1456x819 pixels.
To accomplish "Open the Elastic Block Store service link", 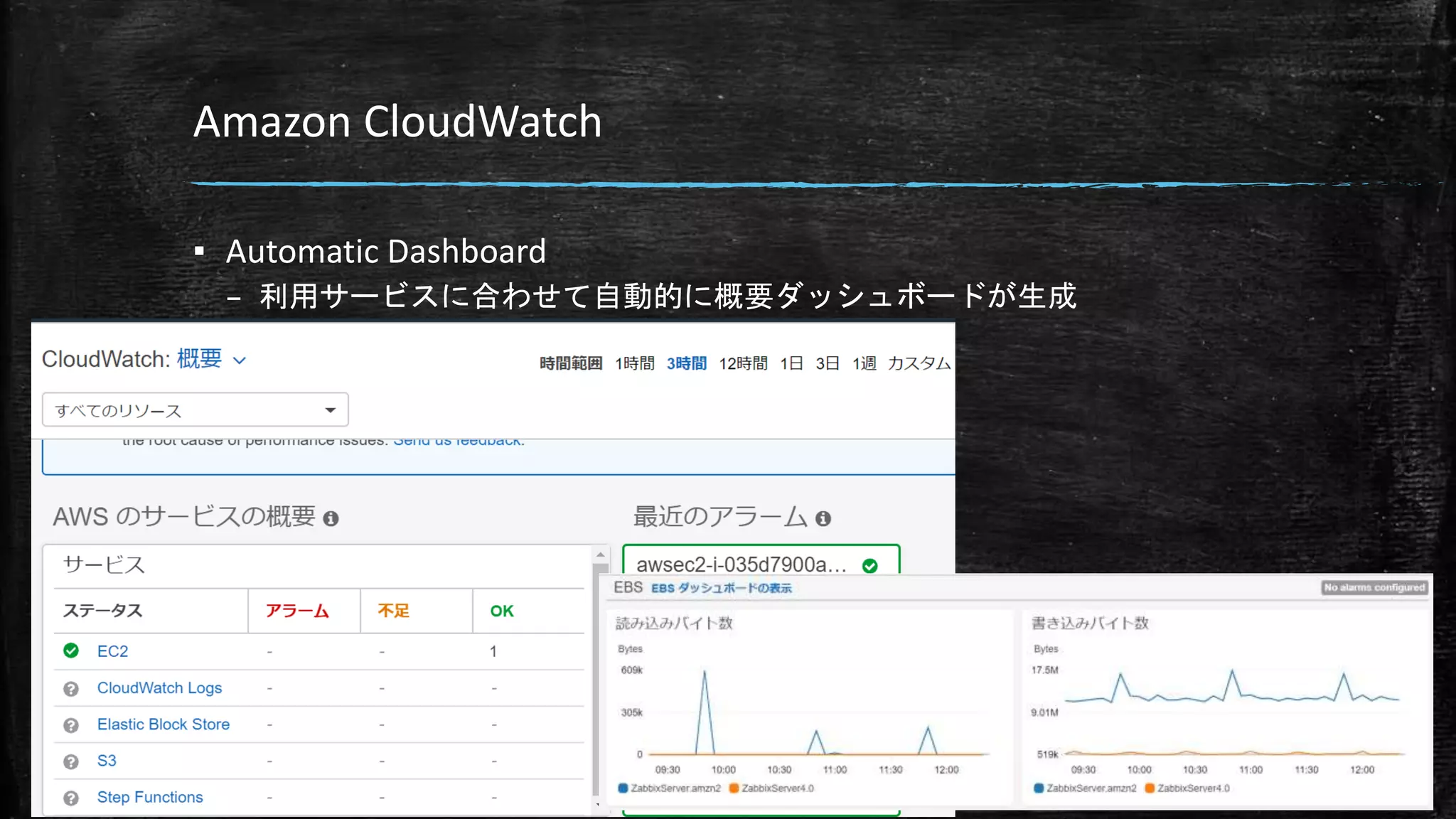I will pos(164,724).
